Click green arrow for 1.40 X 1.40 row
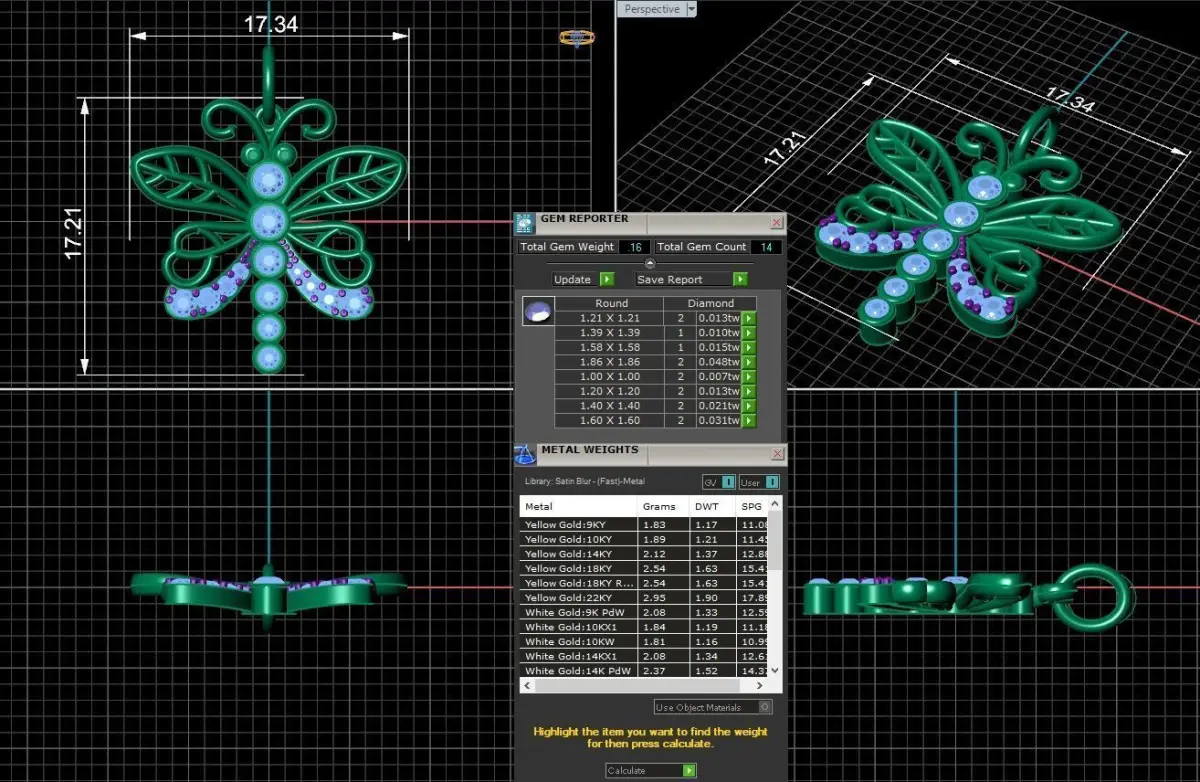The width and height of the screenshot is (1200, 782). coord(748,407)
